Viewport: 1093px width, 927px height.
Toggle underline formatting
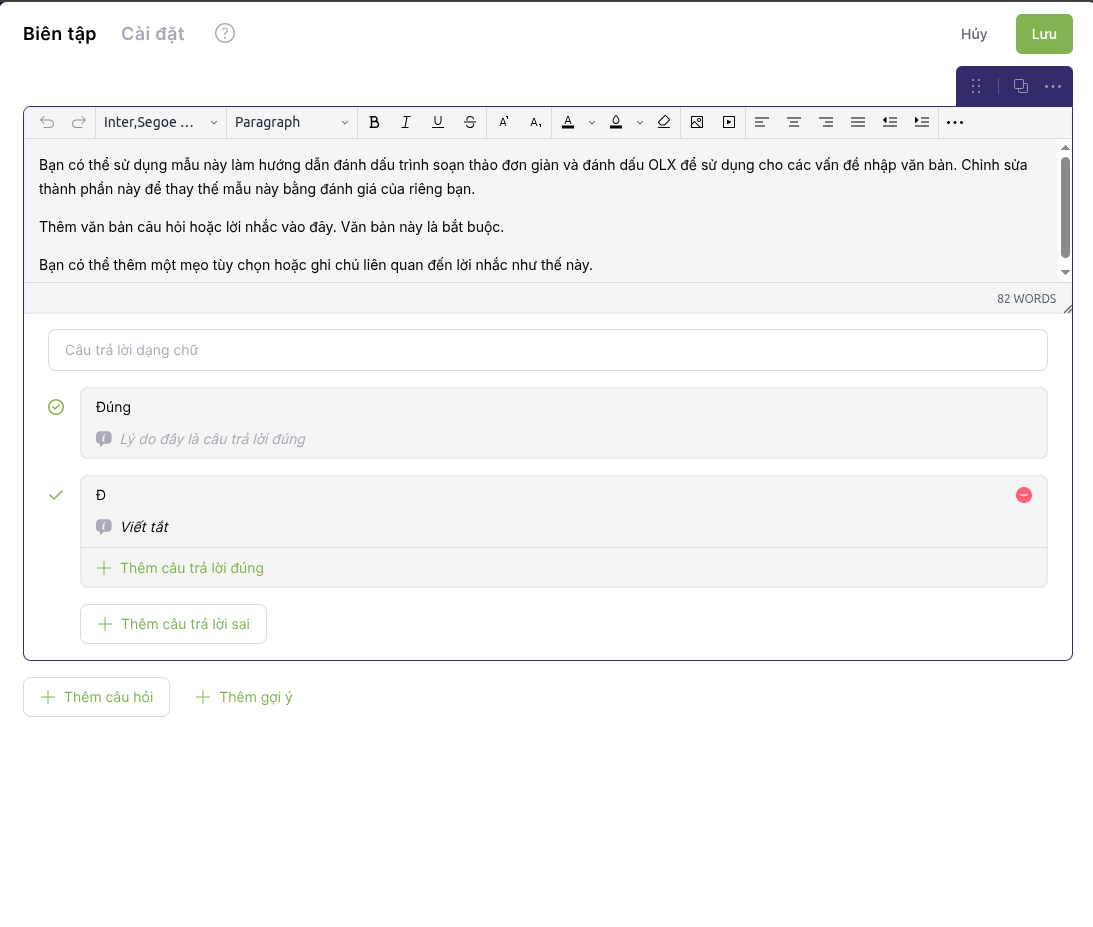click(438, 123)
